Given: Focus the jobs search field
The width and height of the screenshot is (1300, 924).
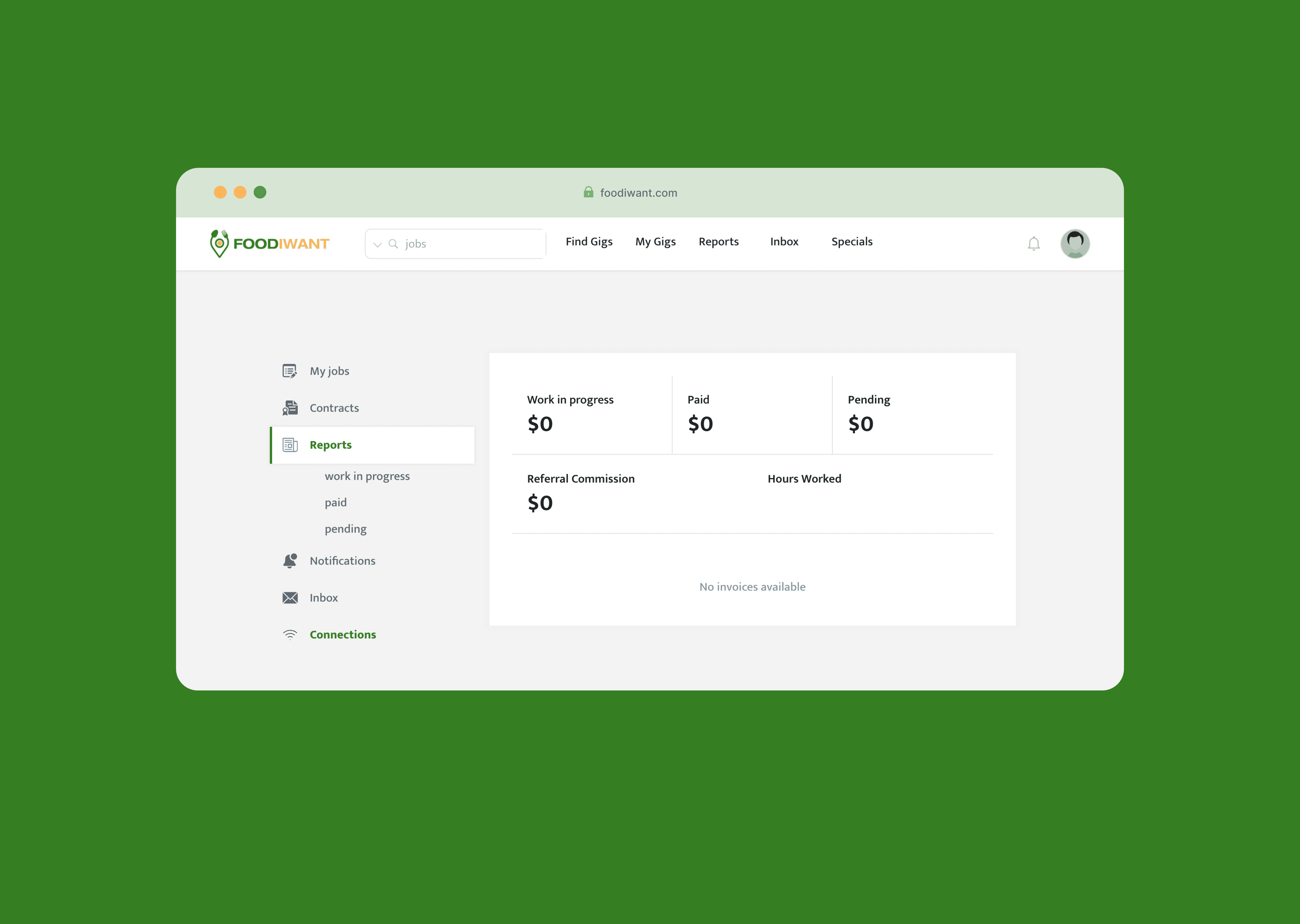Looking at the screenshot, I should tap(455, 243).
